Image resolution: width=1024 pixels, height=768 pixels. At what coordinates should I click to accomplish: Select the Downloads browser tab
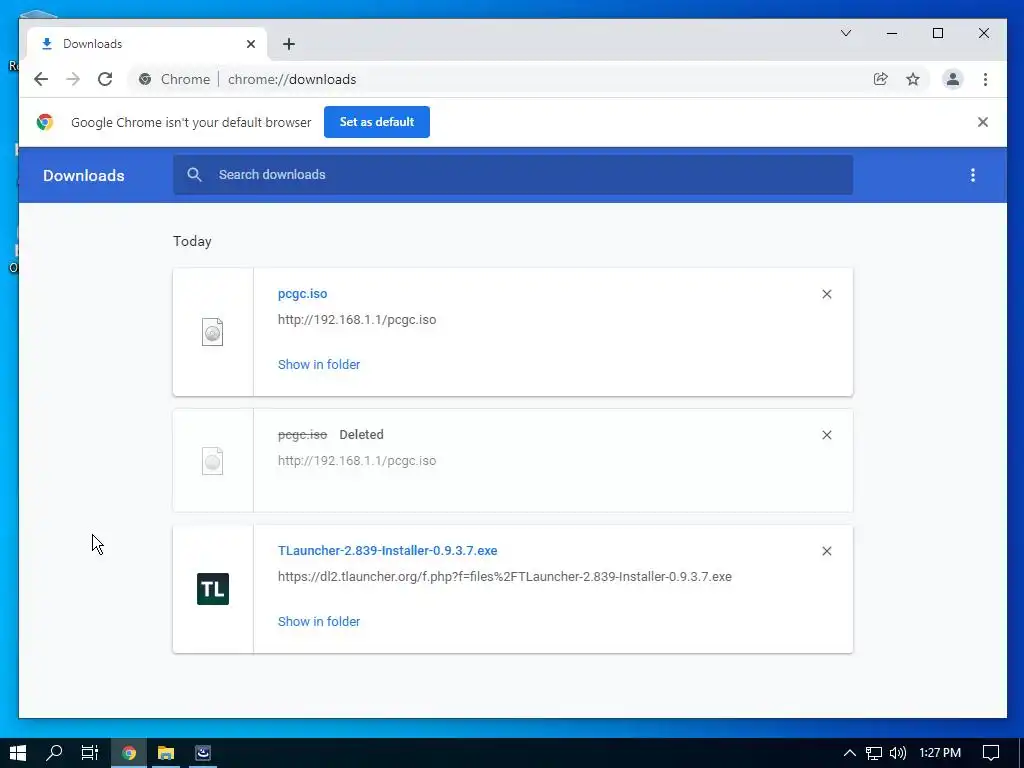[147, 44]
